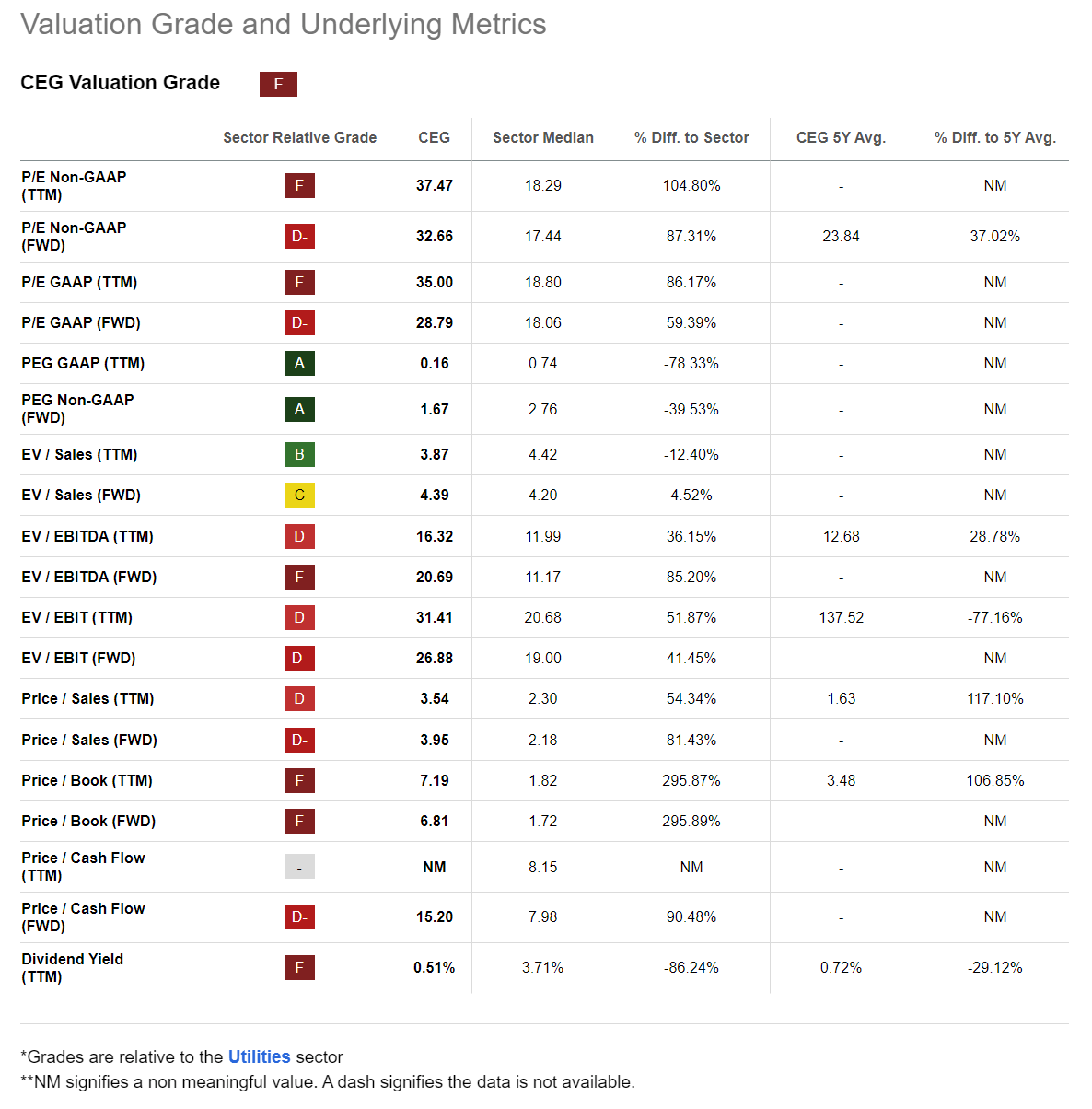Viewport: 1092px width, 1109px height.
Task: Click the Price / Book (FWD) row label
Action: click(88, 821)
